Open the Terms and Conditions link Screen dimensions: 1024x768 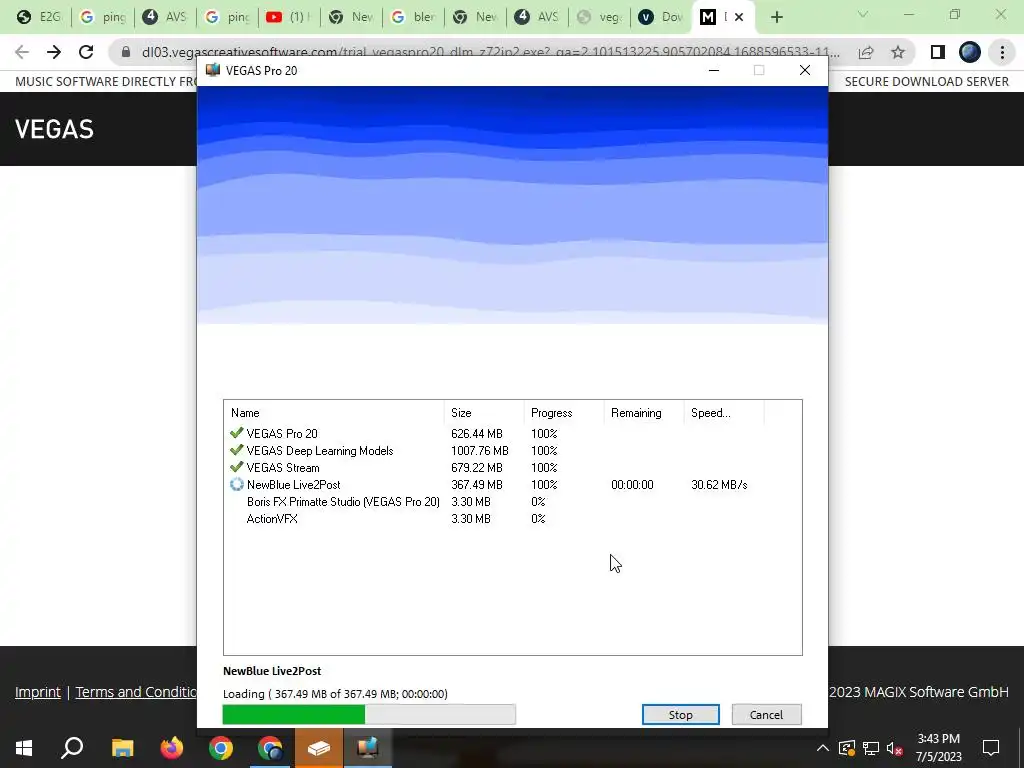point(136,692)
